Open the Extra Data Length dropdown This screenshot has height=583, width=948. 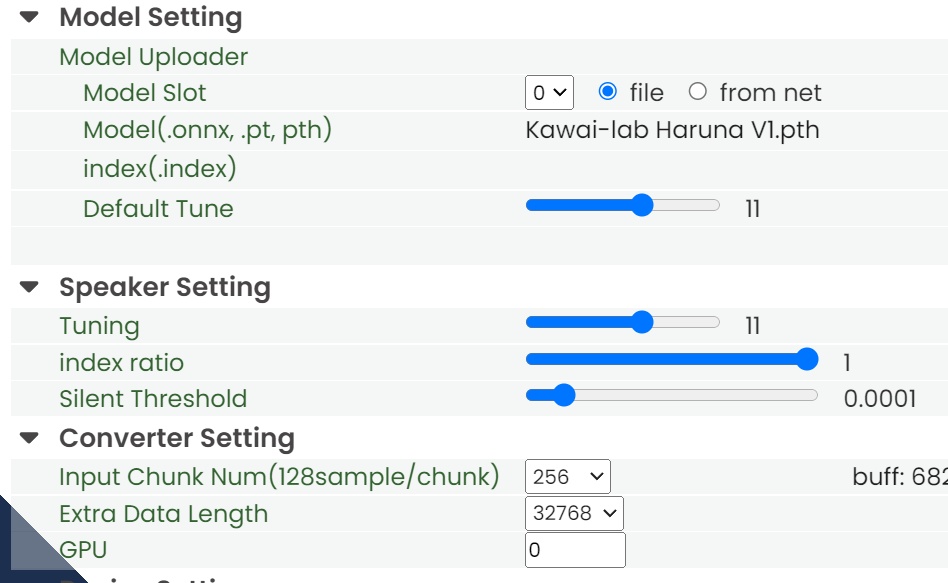click(x=574, y=514)
